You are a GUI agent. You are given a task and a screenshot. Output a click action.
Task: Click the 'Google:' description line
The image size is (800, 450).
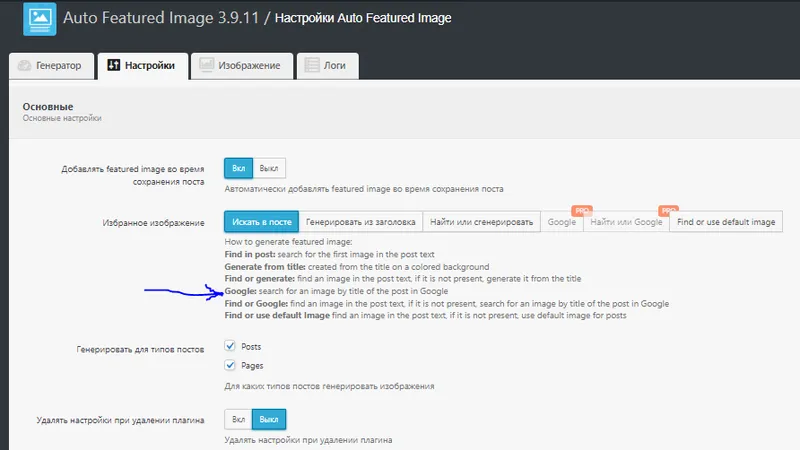pyautogui.click(x=336, y=291)
